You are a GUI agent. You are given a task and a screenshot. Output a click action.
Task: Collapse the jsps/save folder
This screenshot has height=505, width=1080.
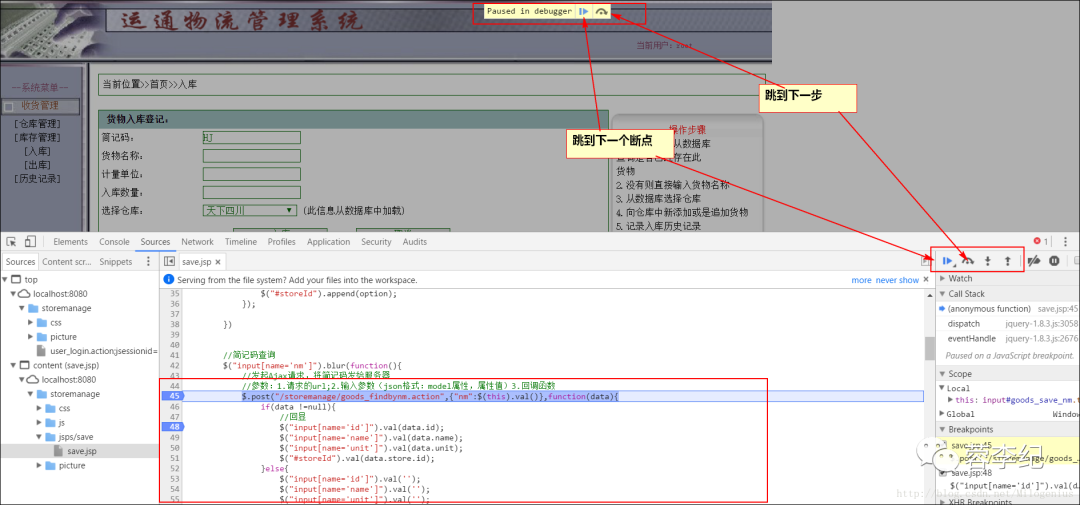39,437
